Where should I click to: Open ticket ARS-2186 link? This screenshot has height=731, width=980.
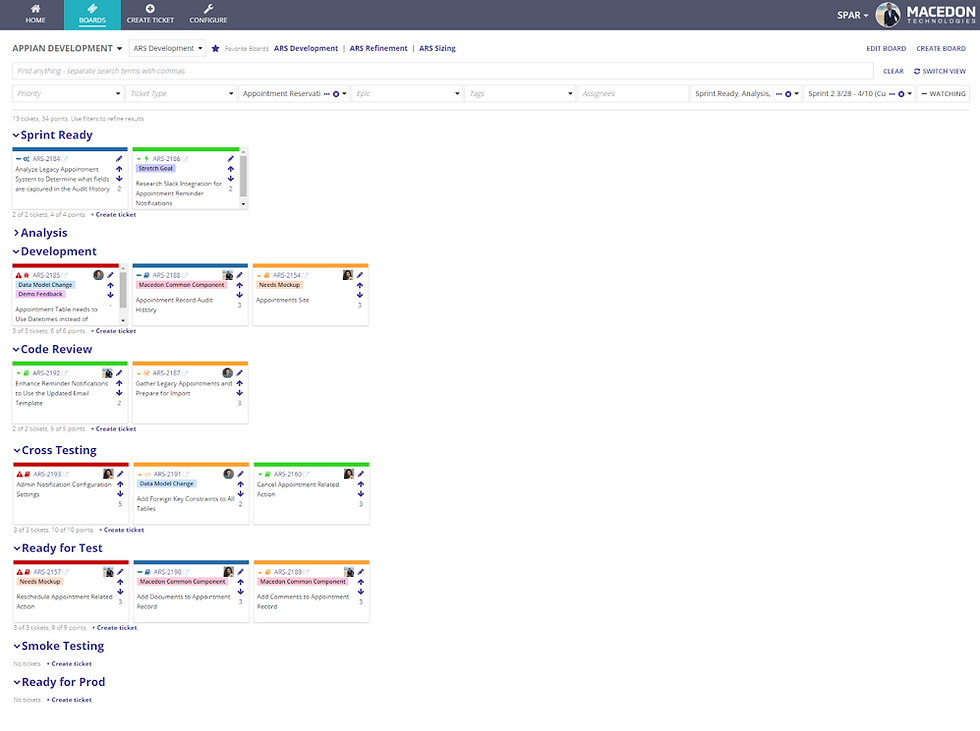[x=166, y=159]
